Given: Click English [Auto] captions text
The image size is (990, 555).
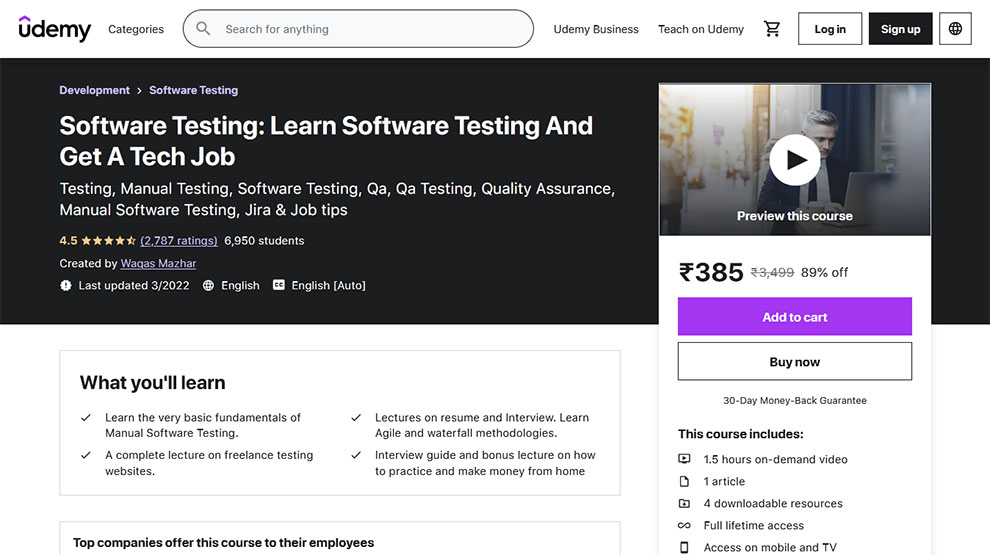Looking at the screenshot, I should click(328, 285).
